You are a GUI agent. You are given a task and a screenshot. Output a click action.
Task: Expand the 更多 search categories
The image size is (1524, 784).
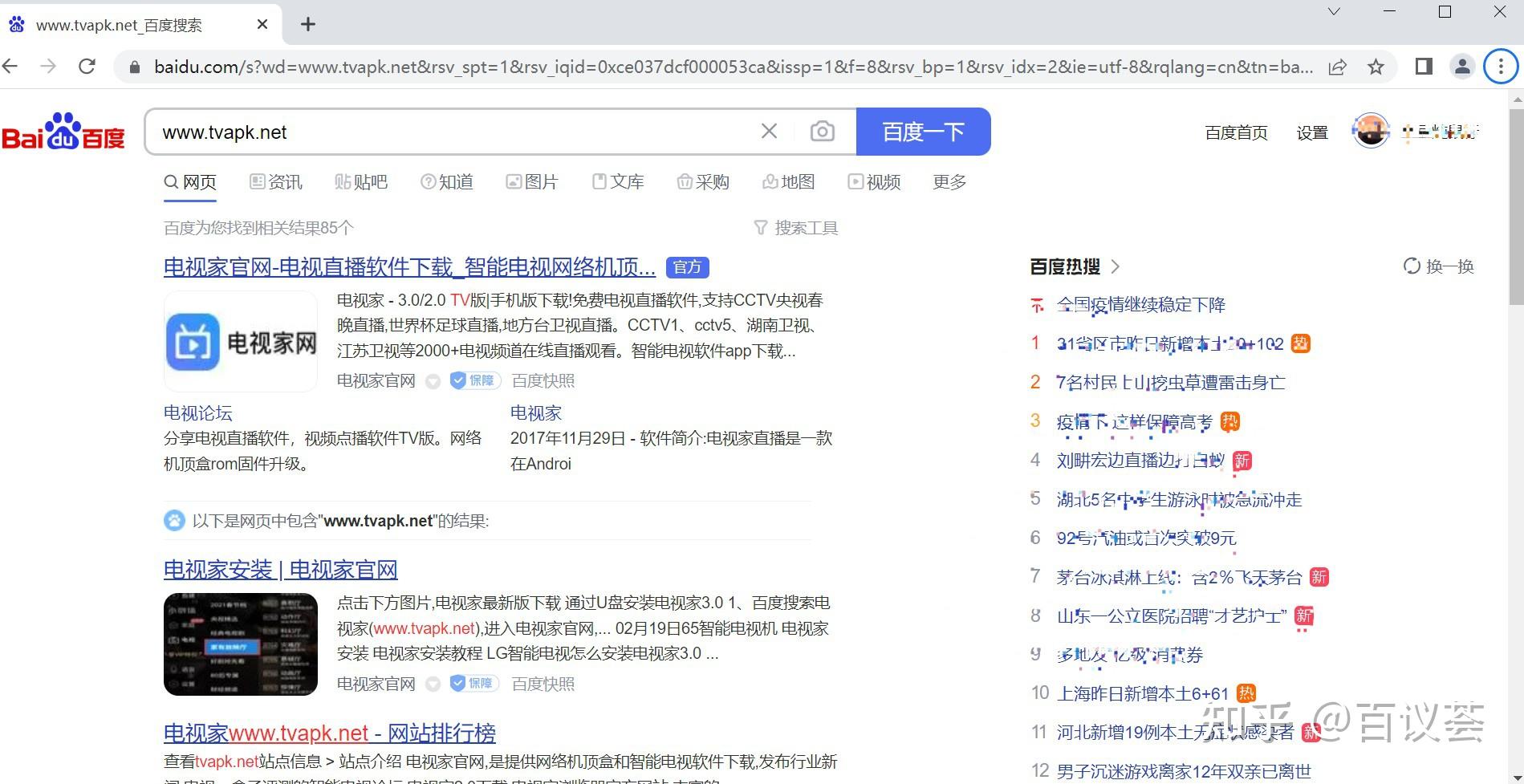click(949, 182)
